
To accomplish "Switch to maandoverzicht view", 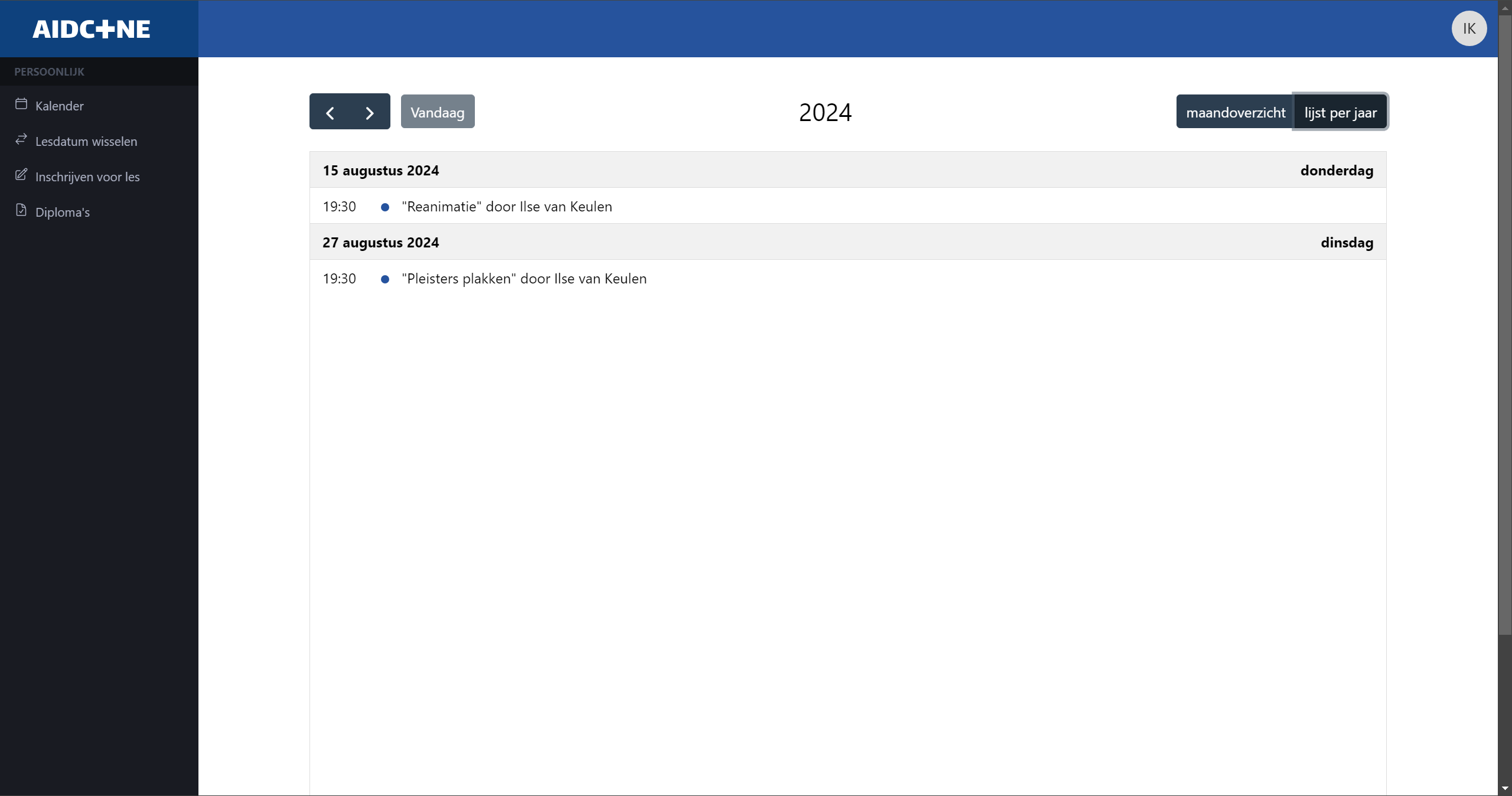I will [x=1235, y=112].
